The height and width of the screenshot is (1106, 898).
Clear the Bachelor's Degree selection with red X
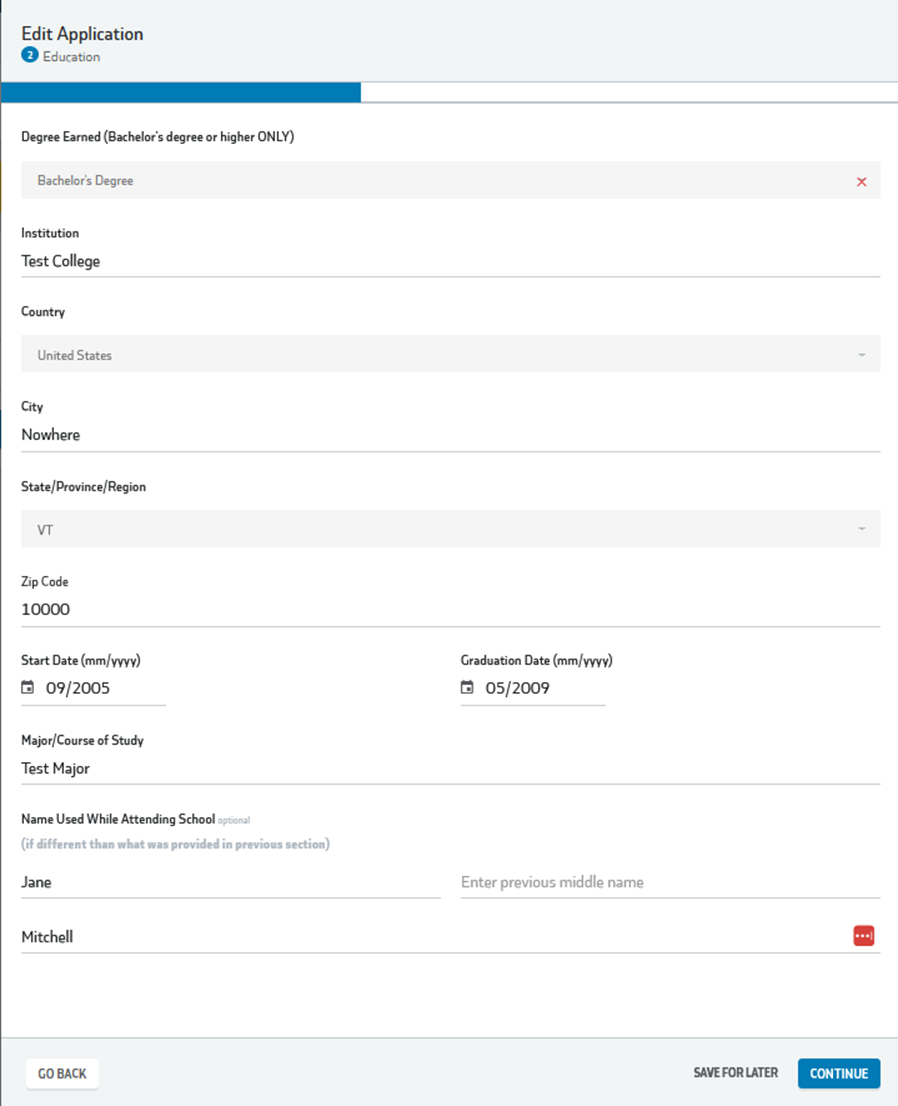(861, 182)
